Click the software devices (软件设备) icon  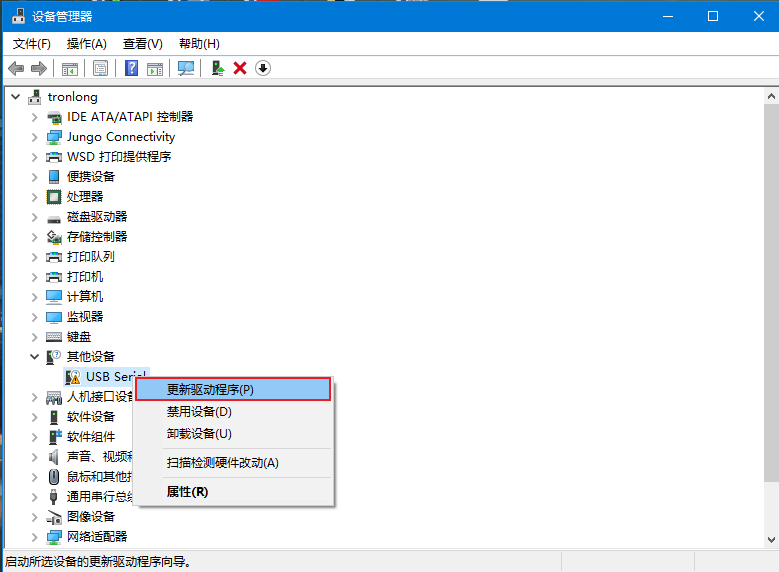tap(54, 417)
